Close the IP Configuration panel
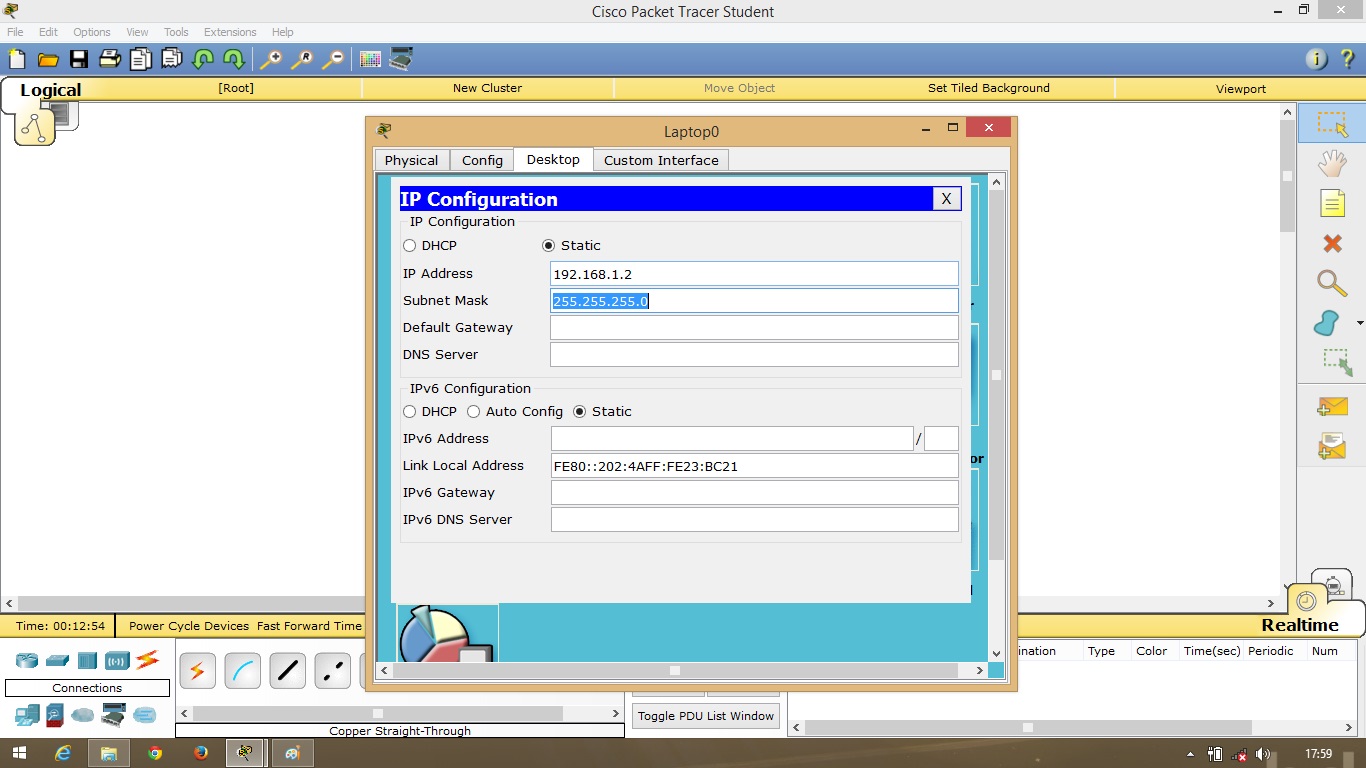Image resolution: width=1366 pixels, height=768 pixels. tap(946, 199)
